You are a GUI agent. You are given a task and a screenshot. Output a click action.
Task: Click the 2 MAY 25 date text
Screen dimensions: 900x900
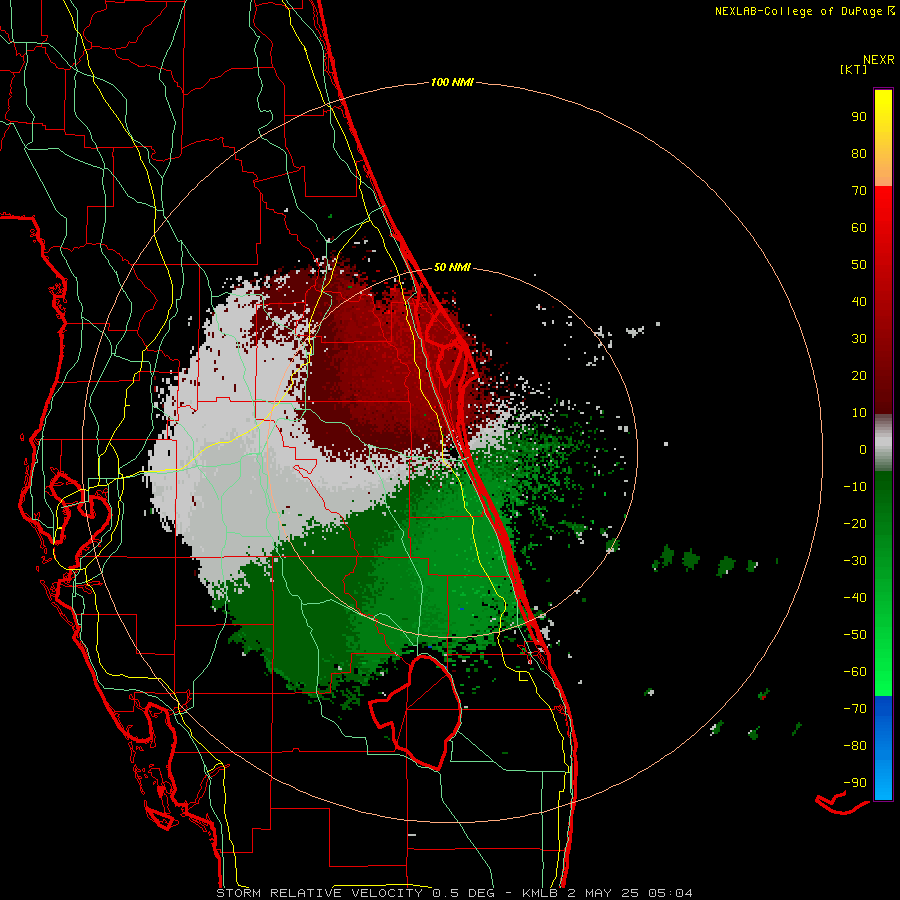pos(603,893)
